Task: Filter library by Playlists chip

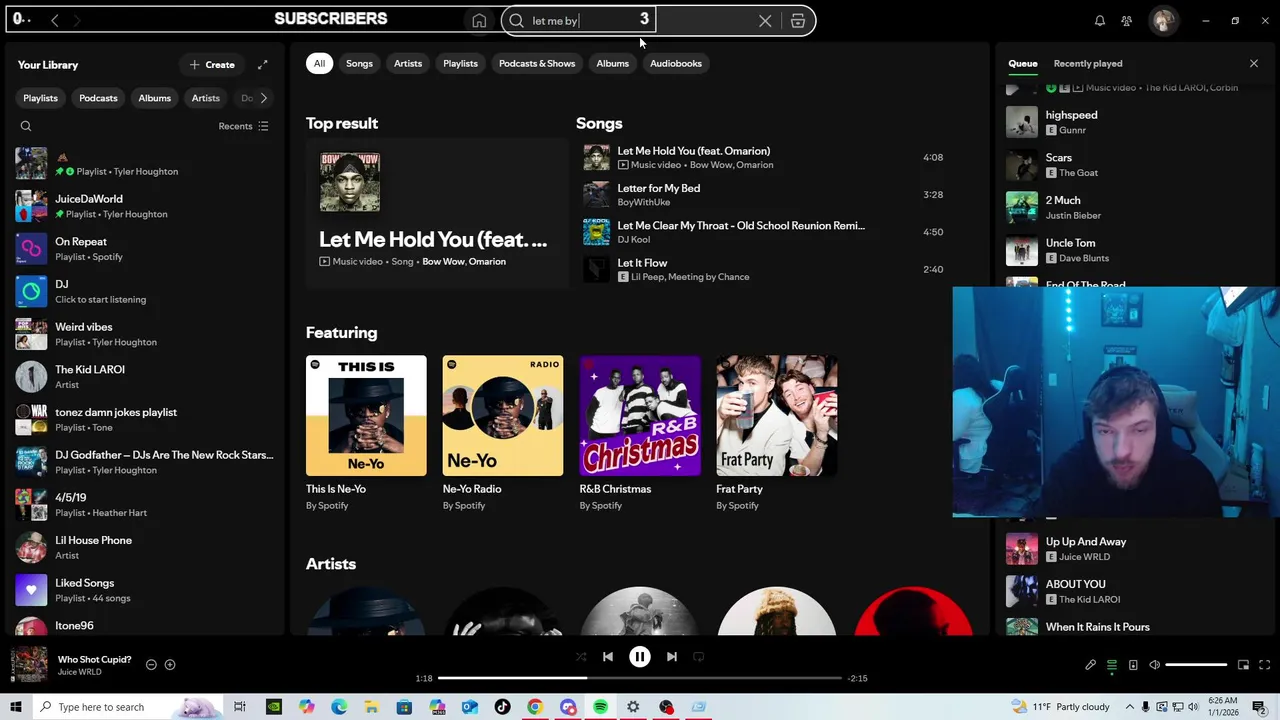Action: (x=40, y=98)
